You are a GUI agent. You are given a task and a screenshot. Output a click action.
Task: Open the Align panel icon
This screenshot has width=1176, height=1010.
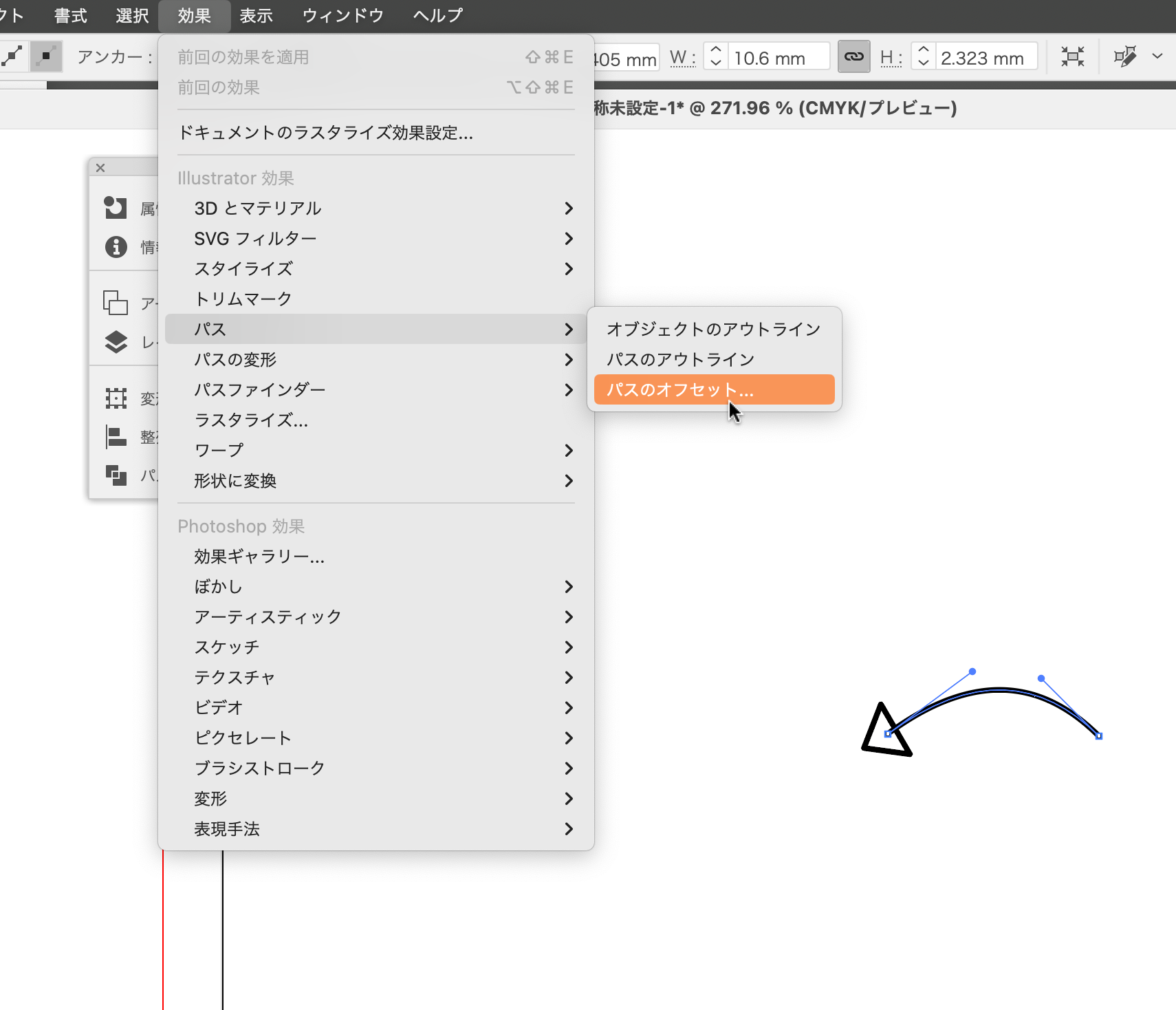116,436
